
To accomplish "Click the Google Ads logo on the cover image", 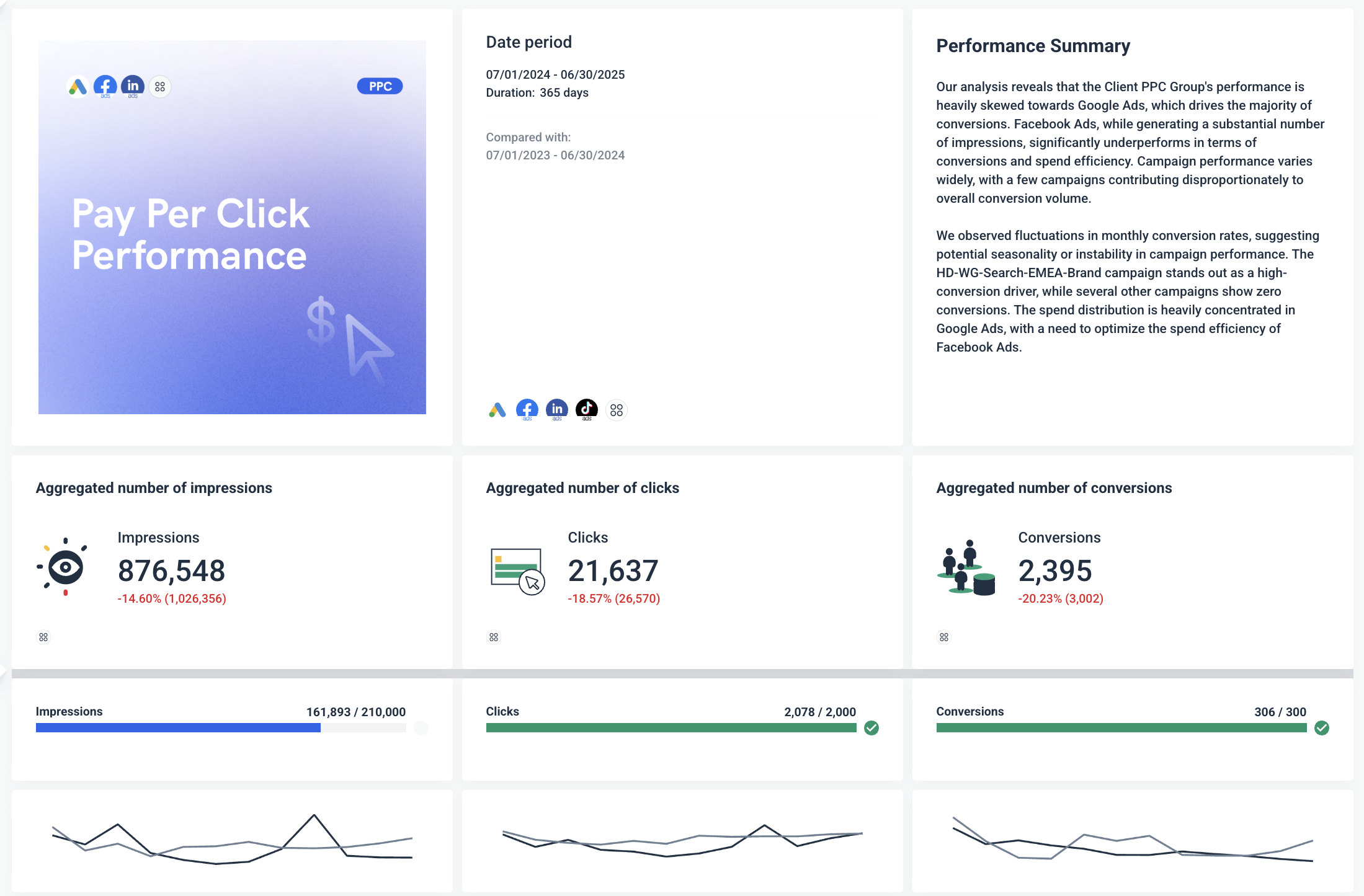I will (x=78, y=86).
